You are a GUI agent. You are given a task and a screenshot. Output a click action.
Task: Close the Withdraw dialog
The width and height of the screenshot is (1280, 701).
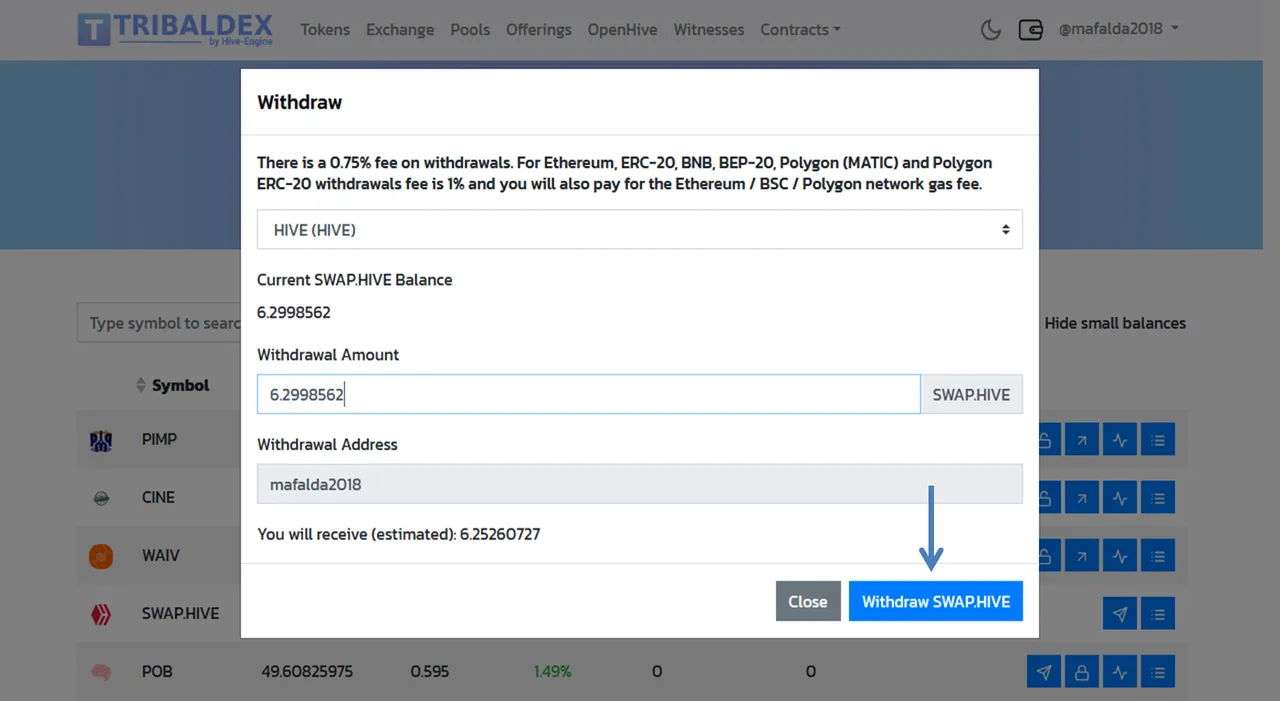click(x=808, y=601)
